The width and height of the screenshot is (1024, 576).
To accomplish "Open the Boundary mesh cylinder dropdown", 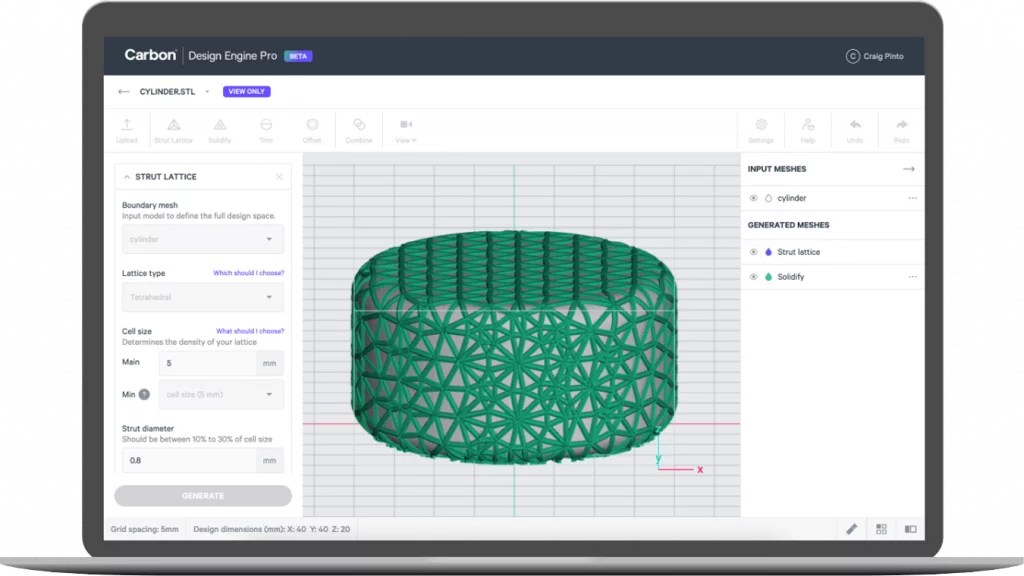I will (202, 239).
